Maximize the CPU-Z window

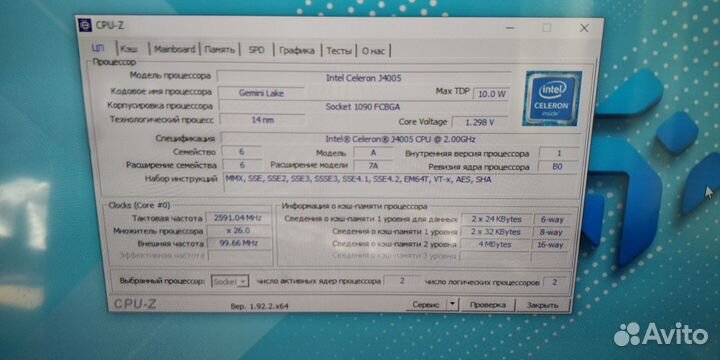pyautogui.click(x=546, y=28)
